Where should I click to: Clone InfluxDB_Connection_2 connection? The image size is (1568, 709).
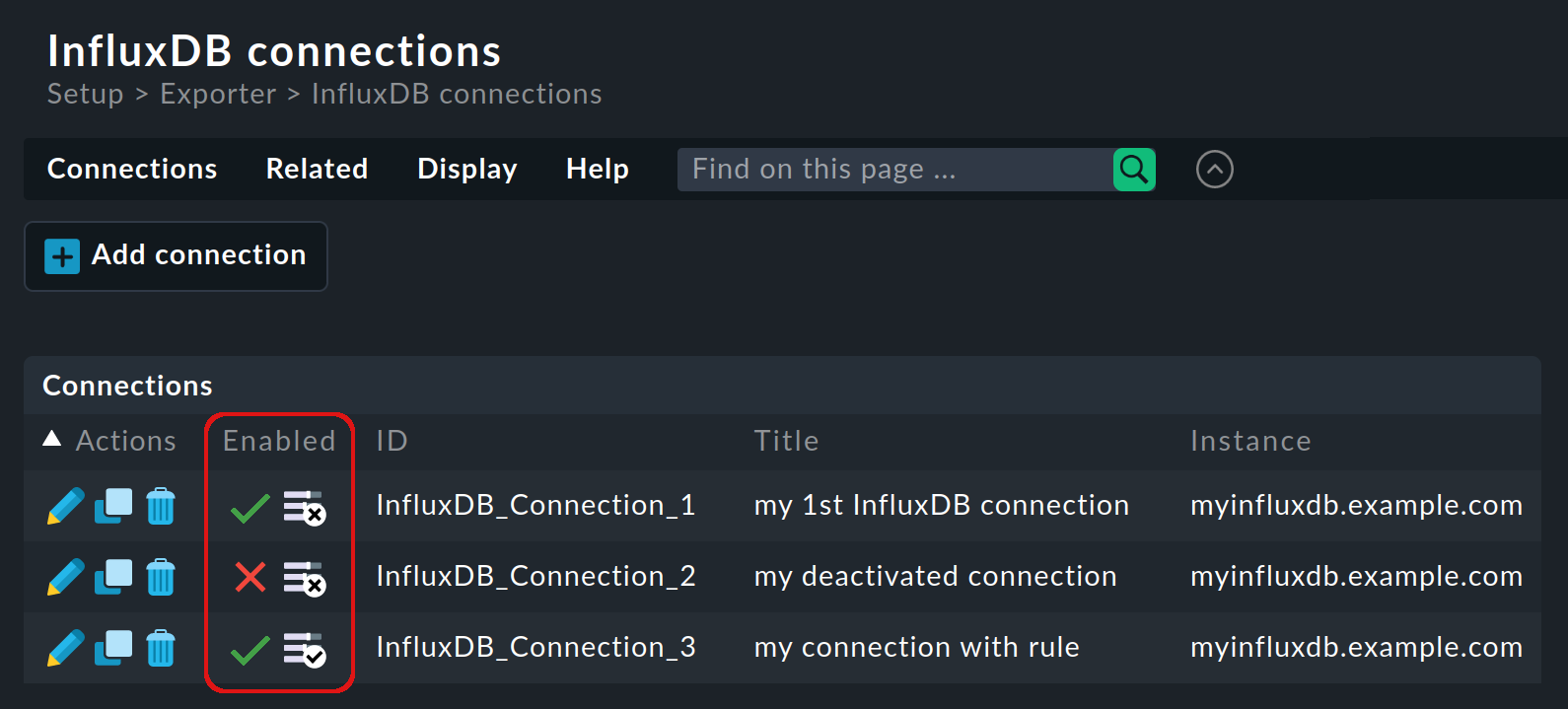tap(113, 577)
